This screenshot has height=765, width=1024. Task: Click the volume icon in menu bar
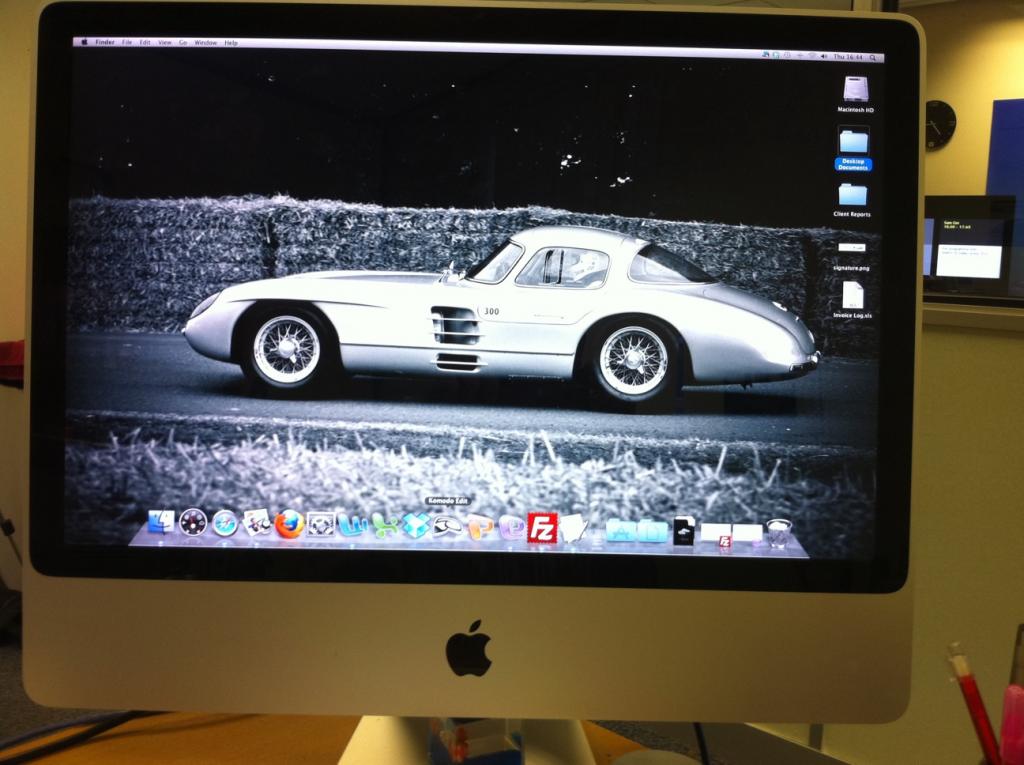click(x=824, y=57)
